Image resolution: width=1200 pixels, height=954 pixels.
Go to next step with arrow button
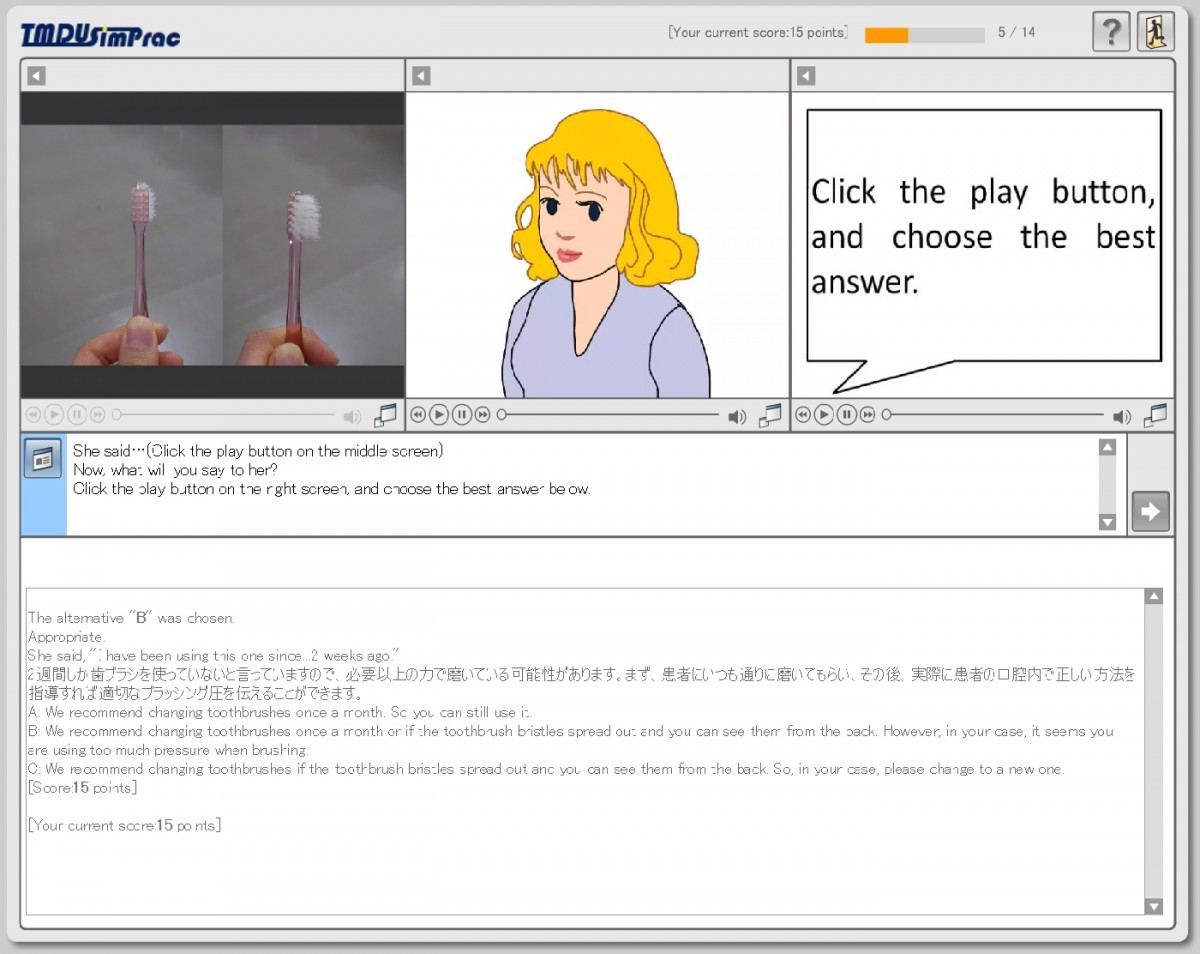[1150, 512]
